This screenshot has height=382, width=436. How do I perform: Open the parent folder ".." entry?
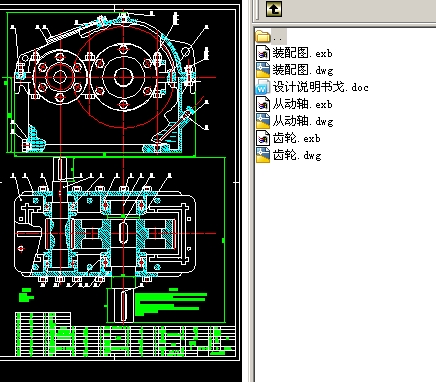[x=271, y=36]
